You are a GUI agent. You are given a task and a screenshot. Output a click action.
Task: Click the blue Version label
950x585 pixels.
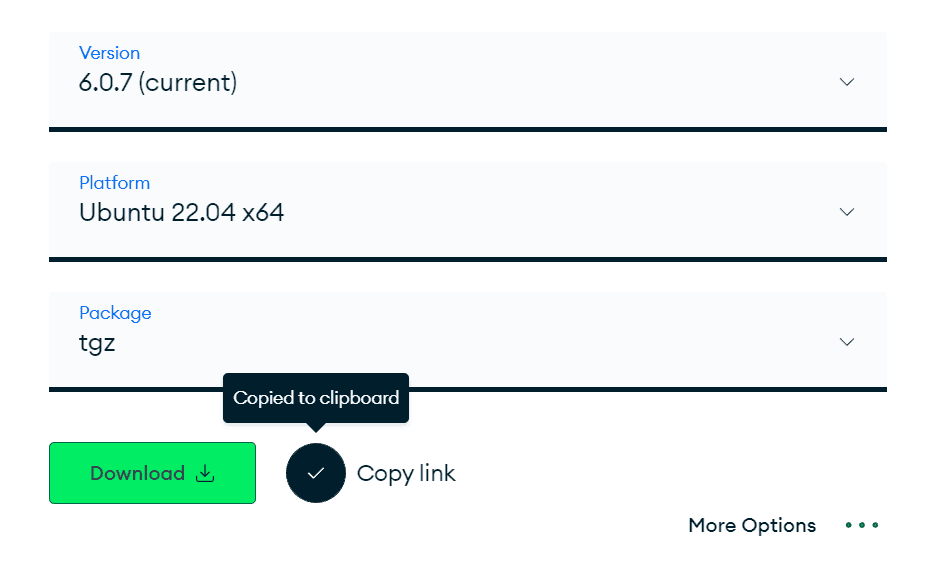click(110, 53)
